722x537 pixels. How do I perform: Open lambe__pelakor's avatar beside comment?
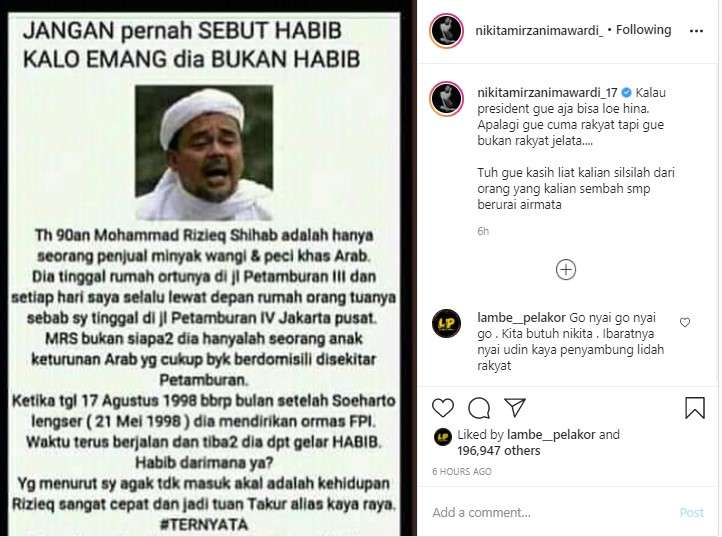coord(446,323)
